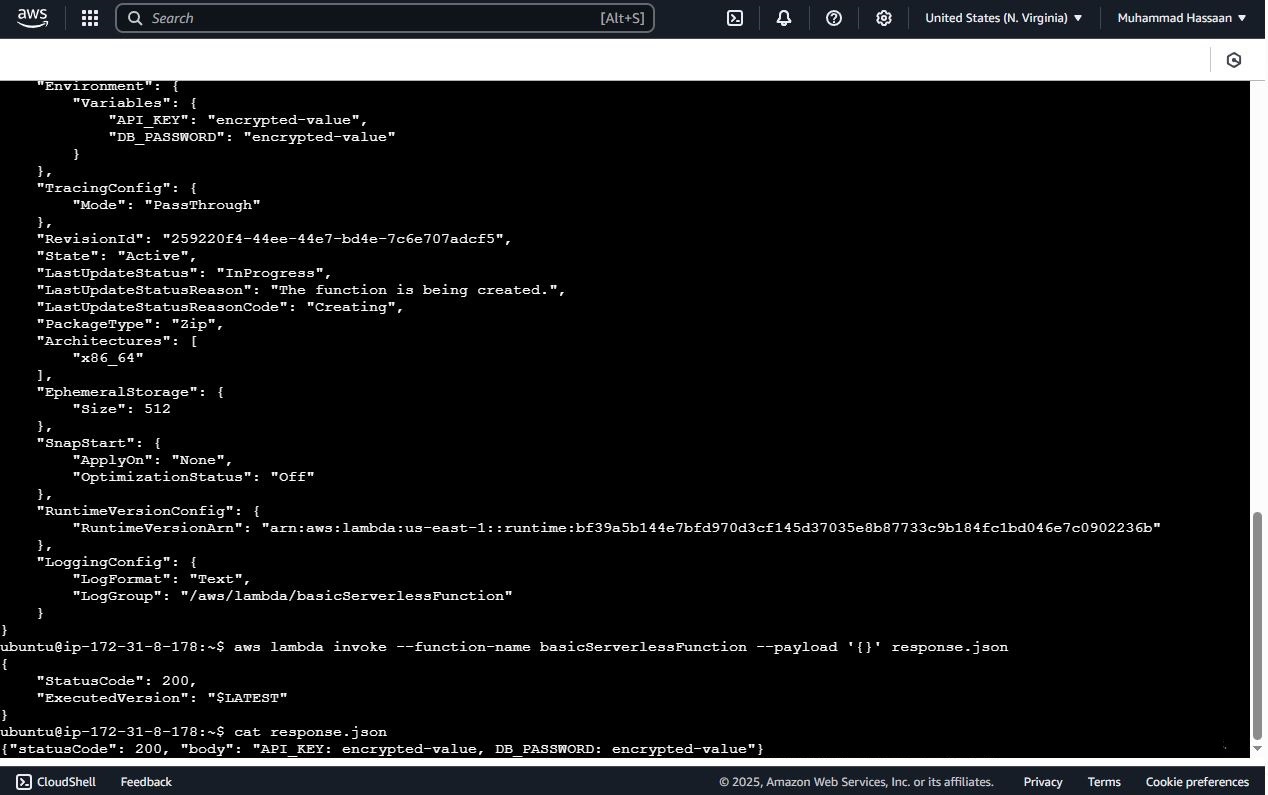Click the response body output last line
Screen dimensions: 1268x795
382,749
